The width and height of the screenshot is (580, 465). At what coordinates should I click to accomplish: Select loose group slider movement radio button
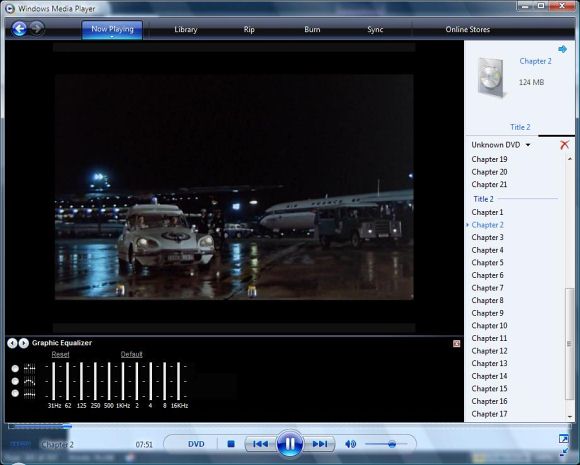click(x=15, y=381)
